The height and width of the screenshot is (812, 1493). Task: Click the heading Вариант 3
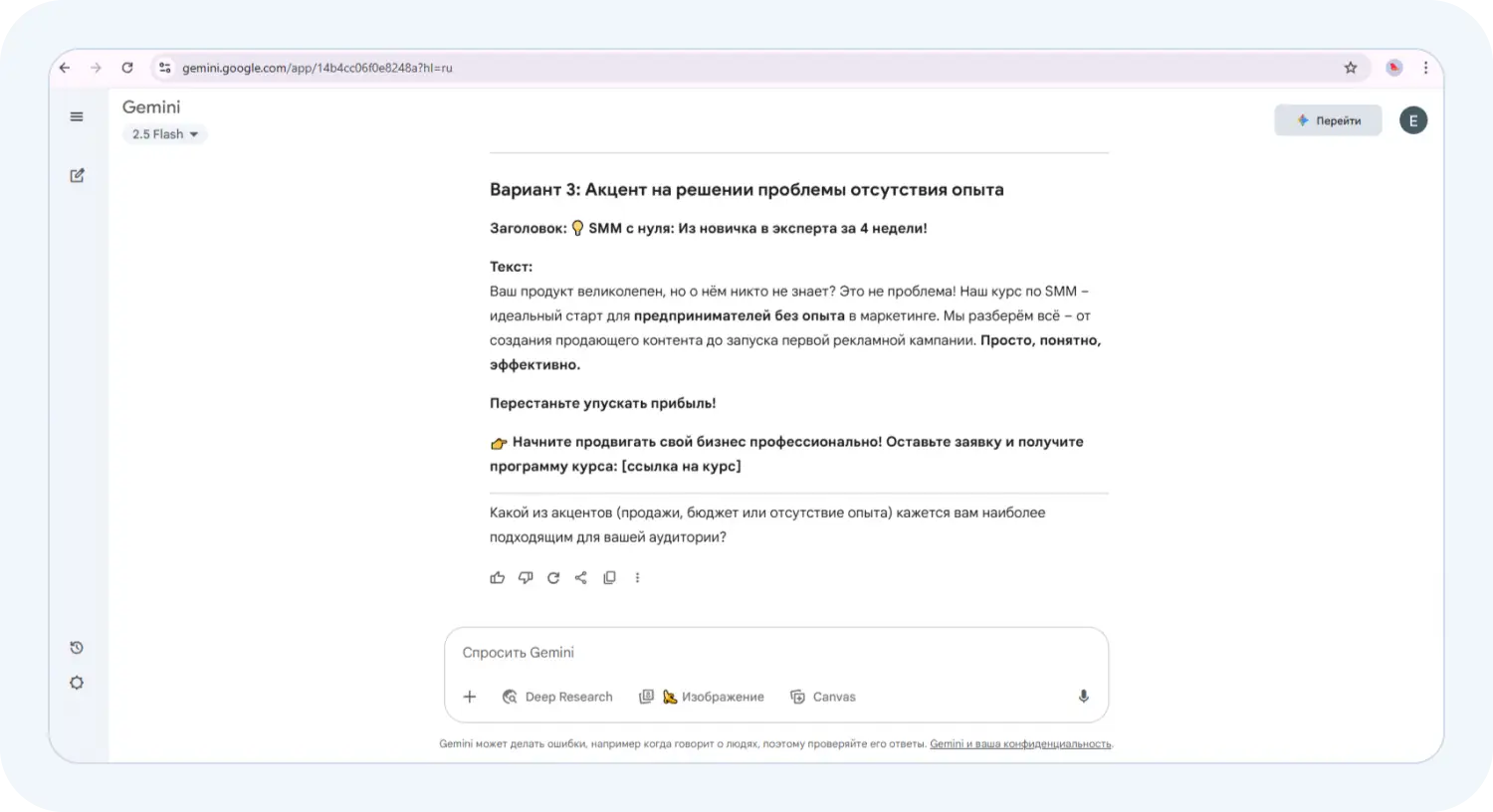pyautogui.click(x=746, y=190)
